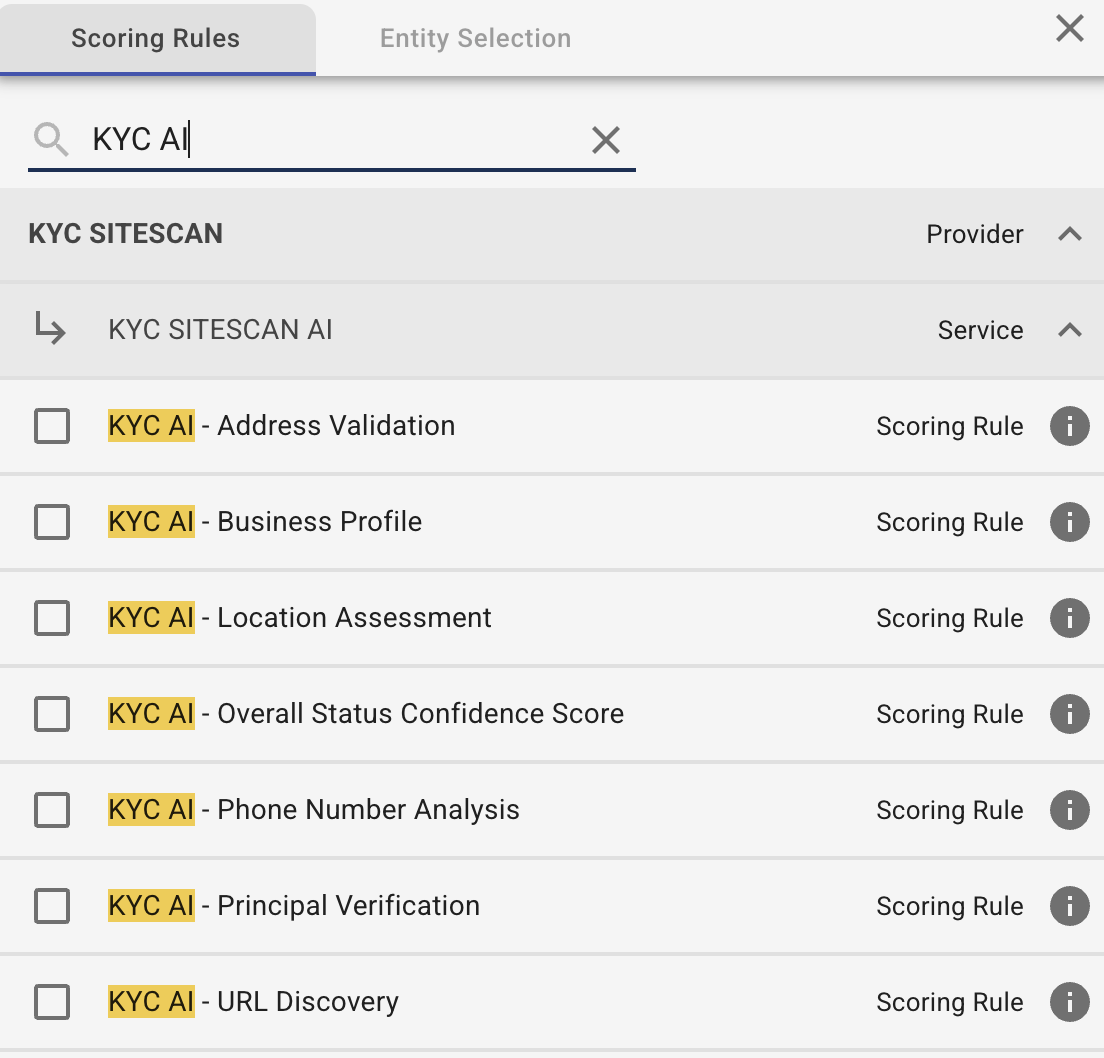Check the Address Validation checkbox
The image size is (1104, 1058).
coord(52,426)
